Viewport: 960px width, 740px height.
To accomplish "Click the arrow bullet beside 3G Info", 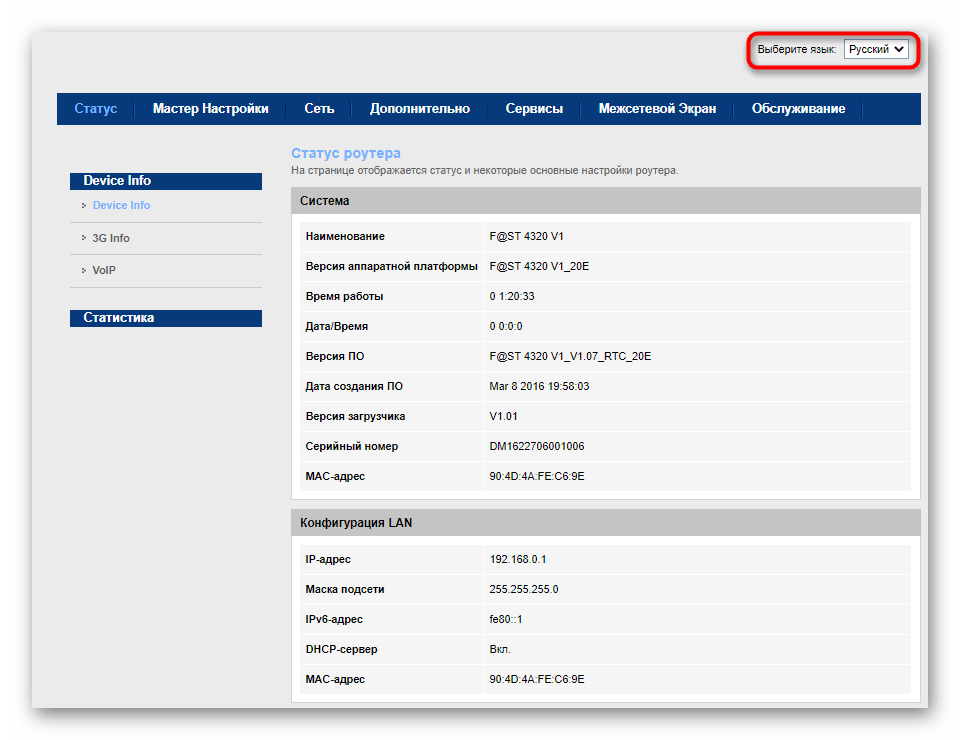I will [84, 238].
